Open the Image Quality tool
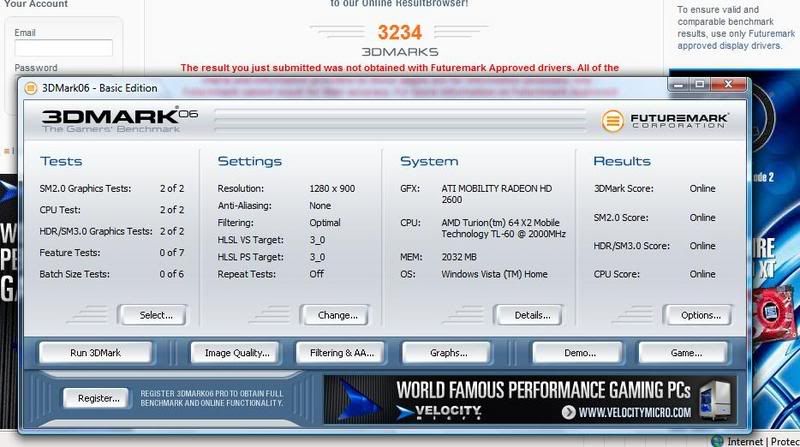This screenshot has height=447, width=800. click(235, 353)
